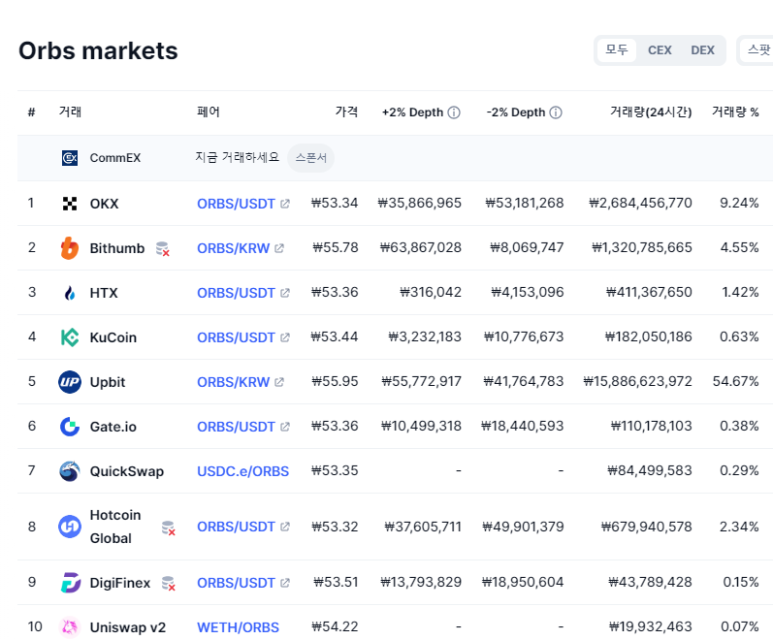Click the 지금 거래하세요 text

pyautogui.click(x=237, y=157)
